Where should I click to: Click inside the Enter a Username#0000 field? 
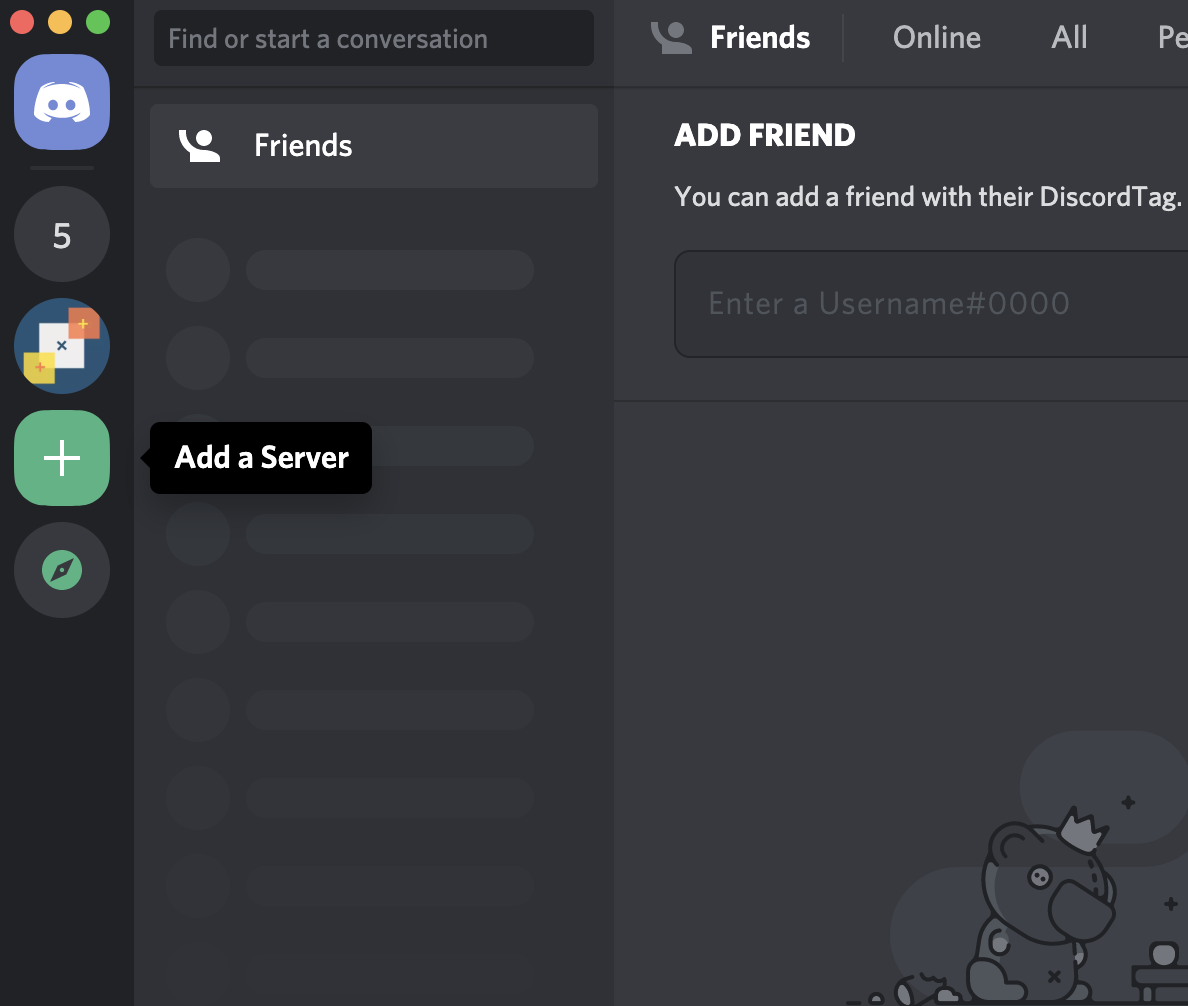pyautogui.click(x=930, y=303)
